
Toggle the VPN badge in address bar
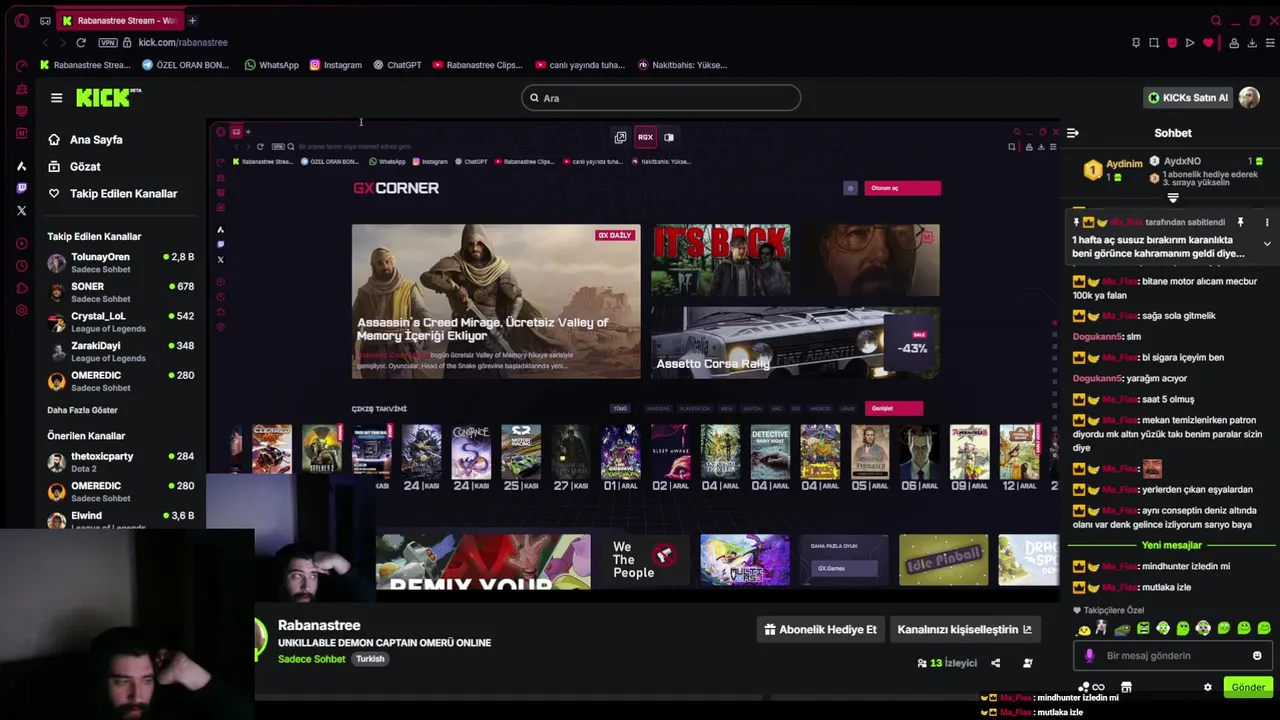pyautogui.click(x=108, y=42)
